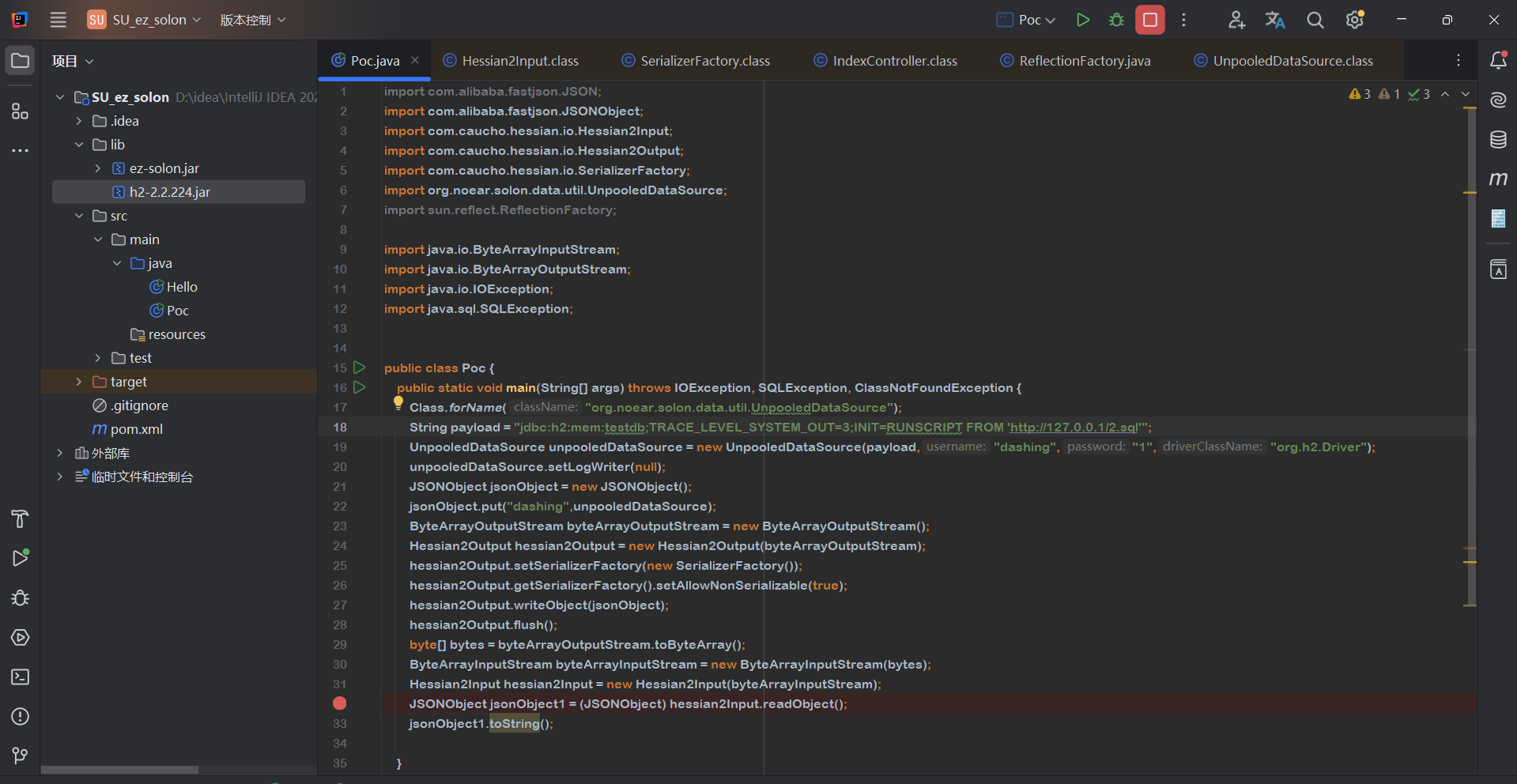Click the run gutter arrow on line 15

(x=360, y=367)
